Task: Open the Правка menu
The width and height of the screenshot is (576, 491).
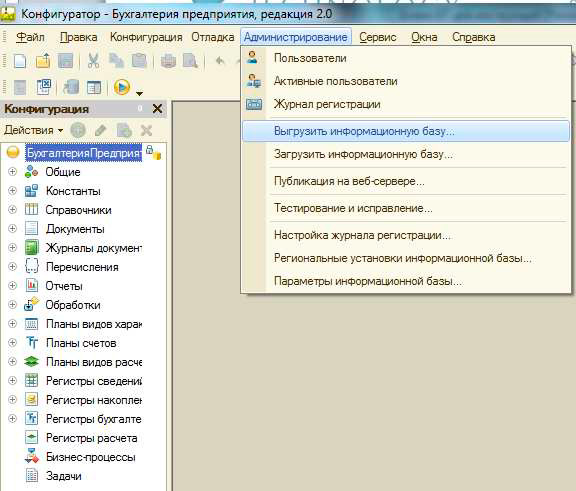Action: [x=79, y=37]
